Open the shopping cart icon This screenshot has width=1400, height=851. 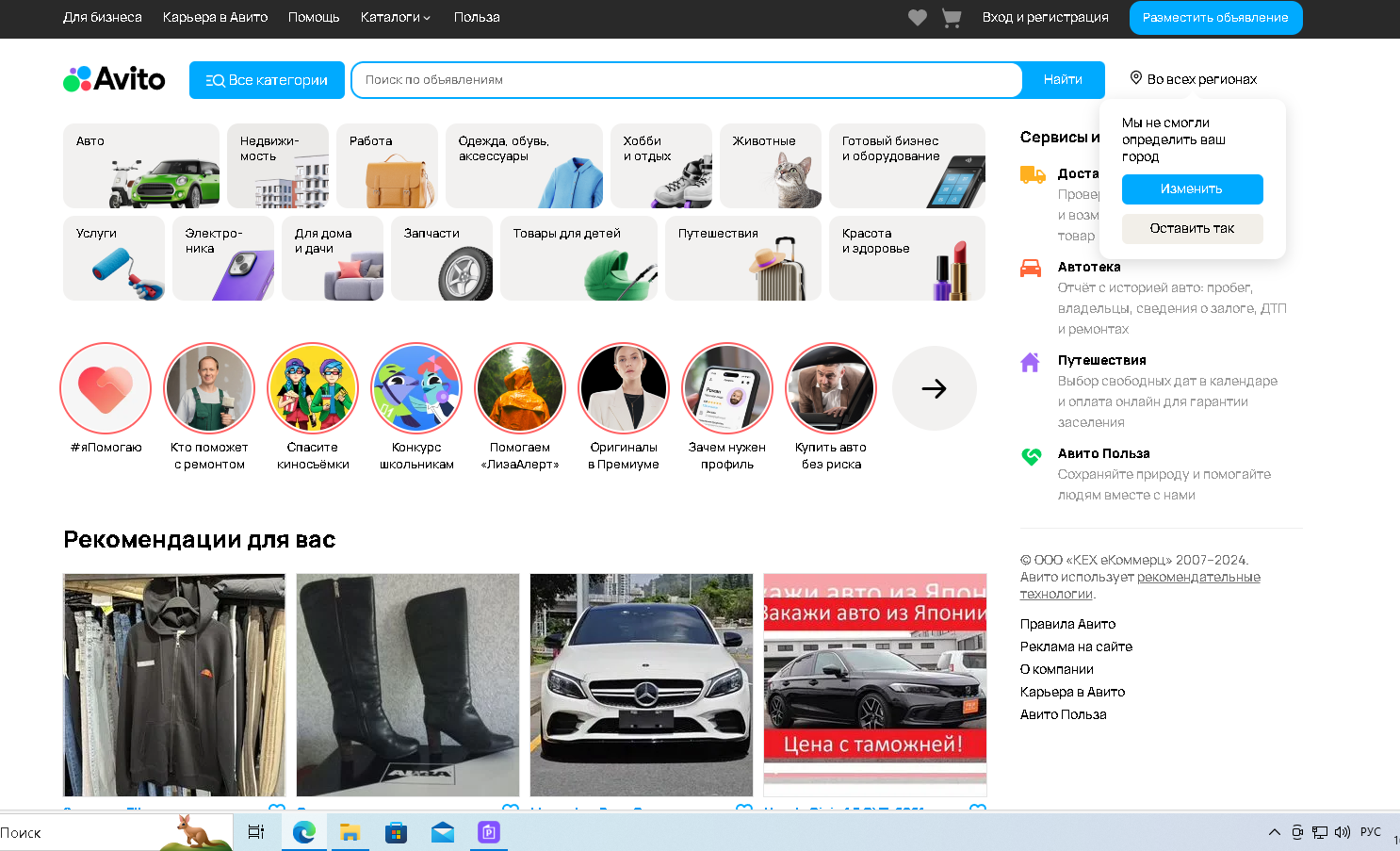click(952, 18)
